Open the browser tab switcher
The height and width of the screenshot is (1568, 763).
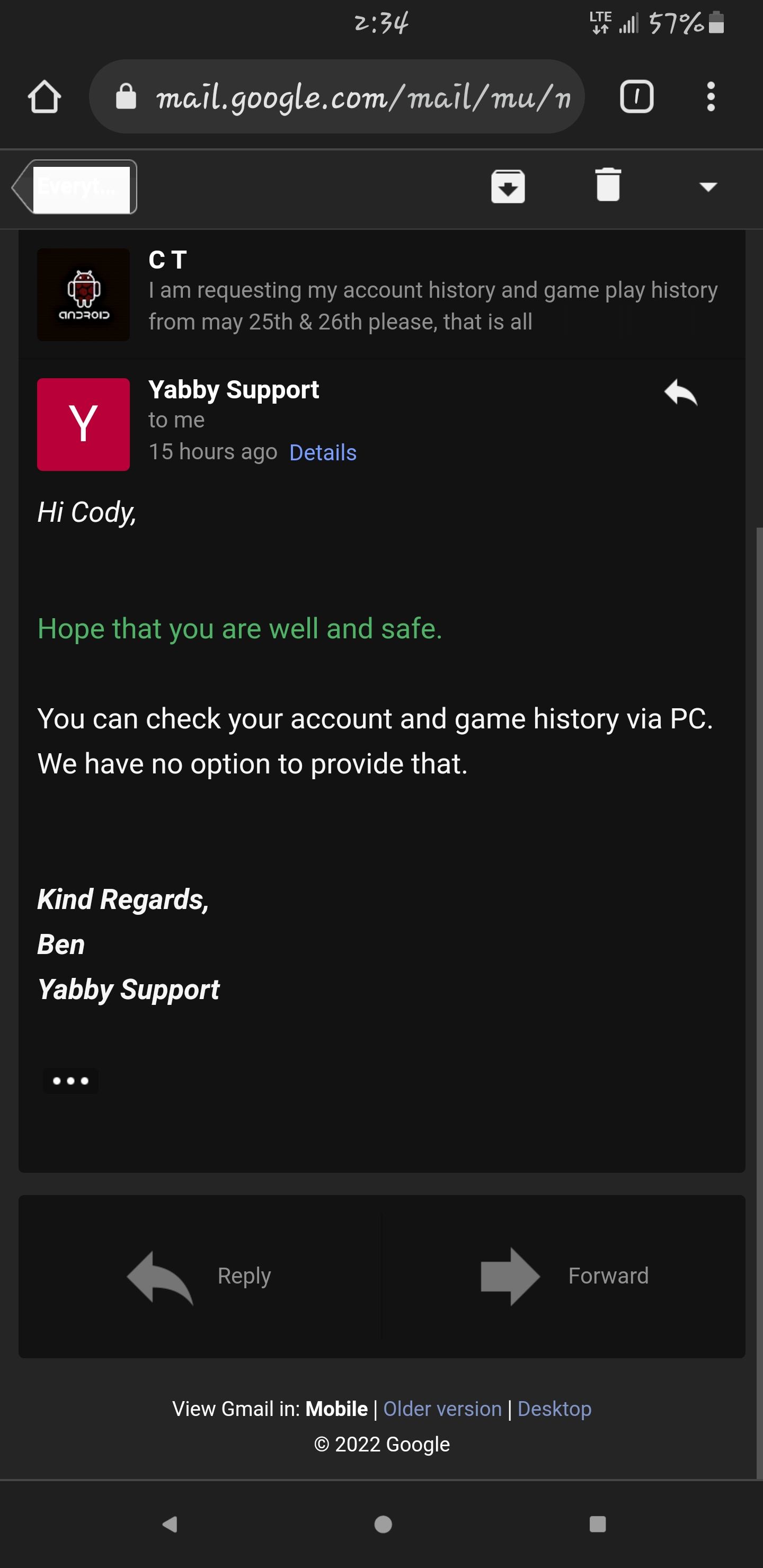[636, 97]
